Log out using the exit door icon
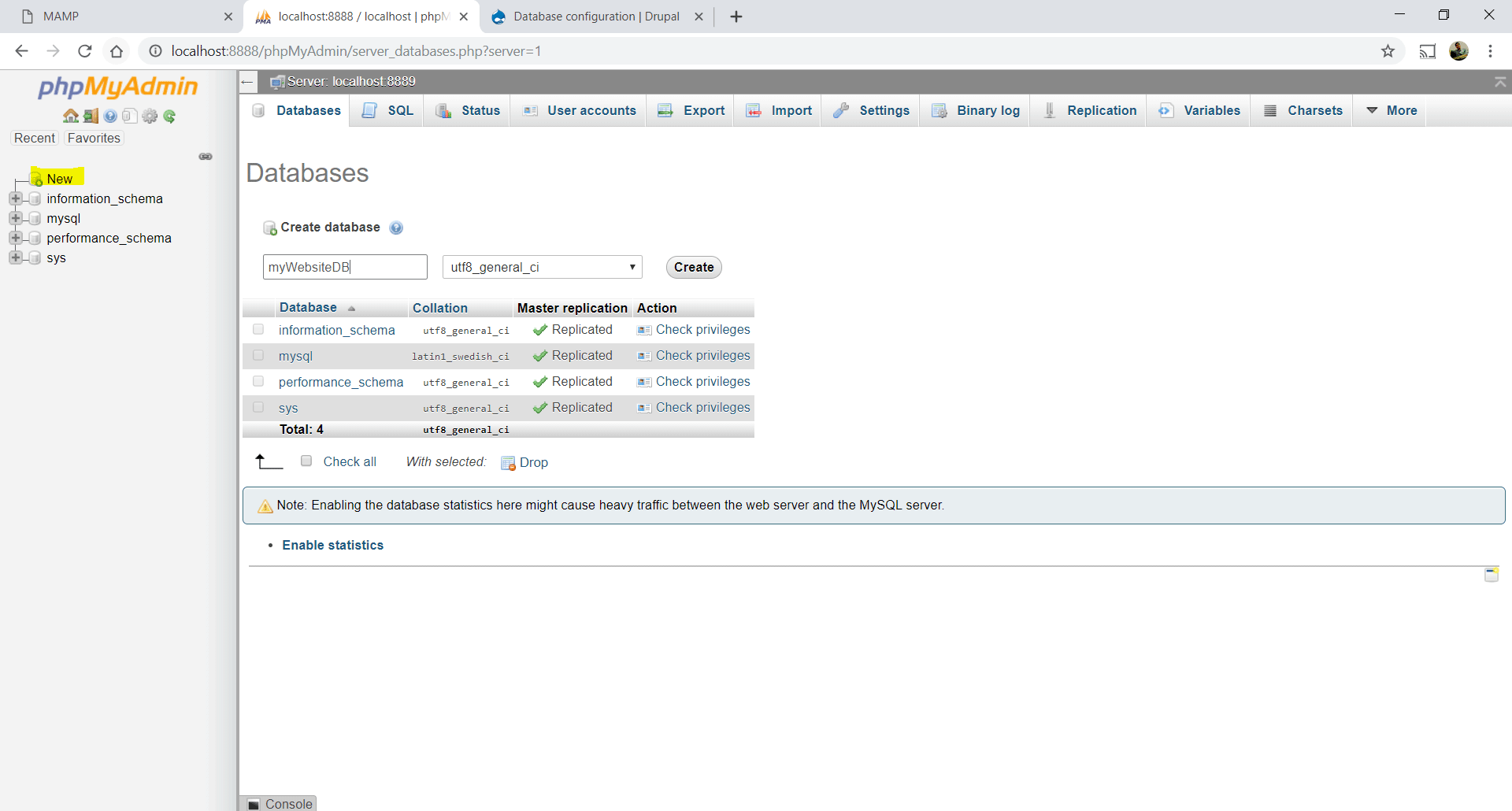 point(90,116)
